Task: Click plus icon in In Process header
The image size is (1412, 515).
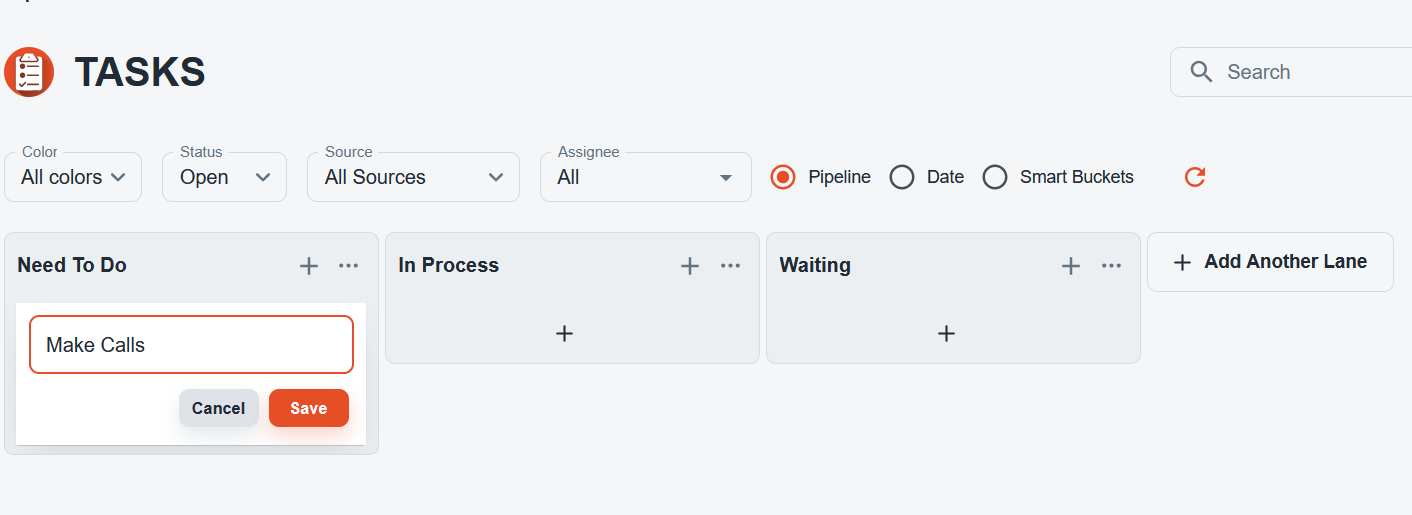Action: click(x=690, y=265)
